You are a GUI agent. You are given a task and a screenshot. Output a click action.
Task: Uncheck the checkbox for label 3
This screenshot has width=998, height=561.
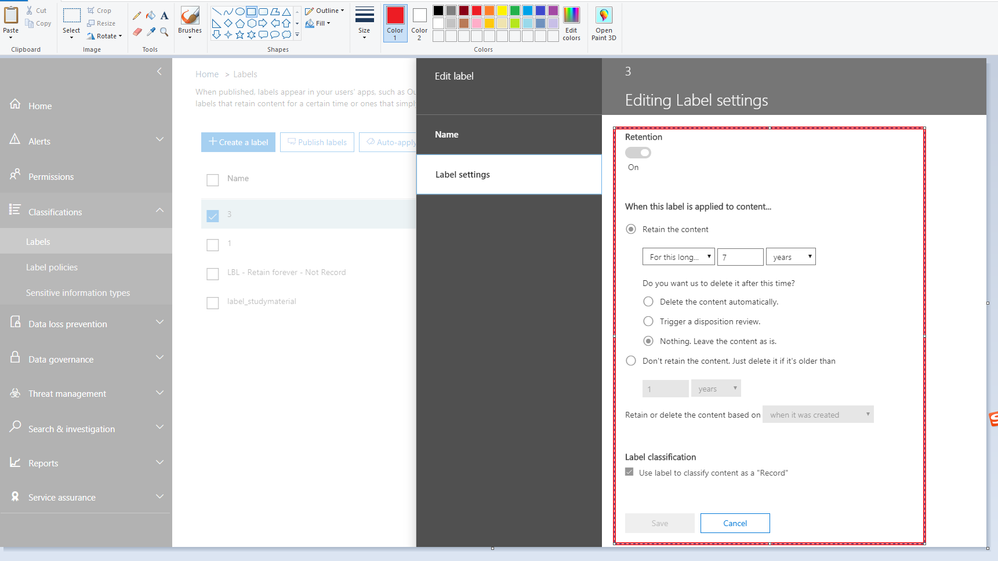click(213, 216)
